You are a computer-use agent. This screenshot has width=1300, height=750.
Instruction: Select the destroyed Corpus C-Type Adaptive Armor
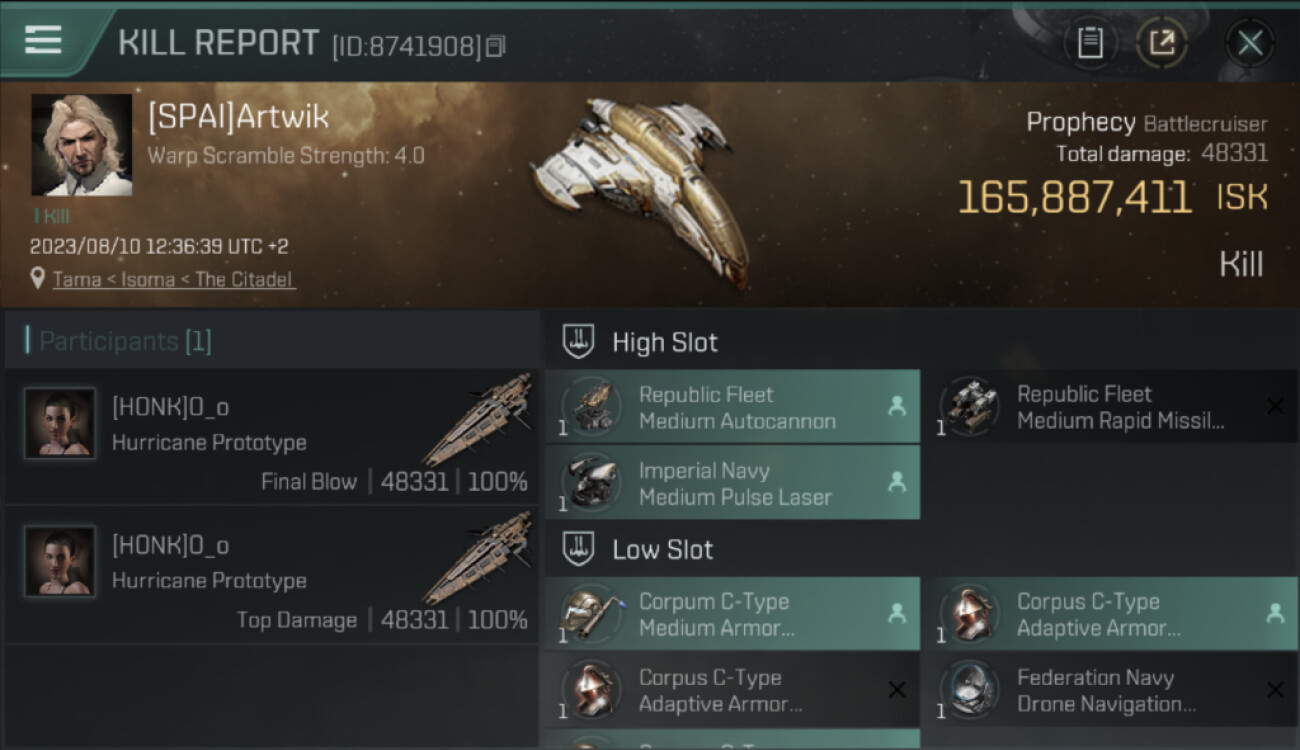point(732,690)
